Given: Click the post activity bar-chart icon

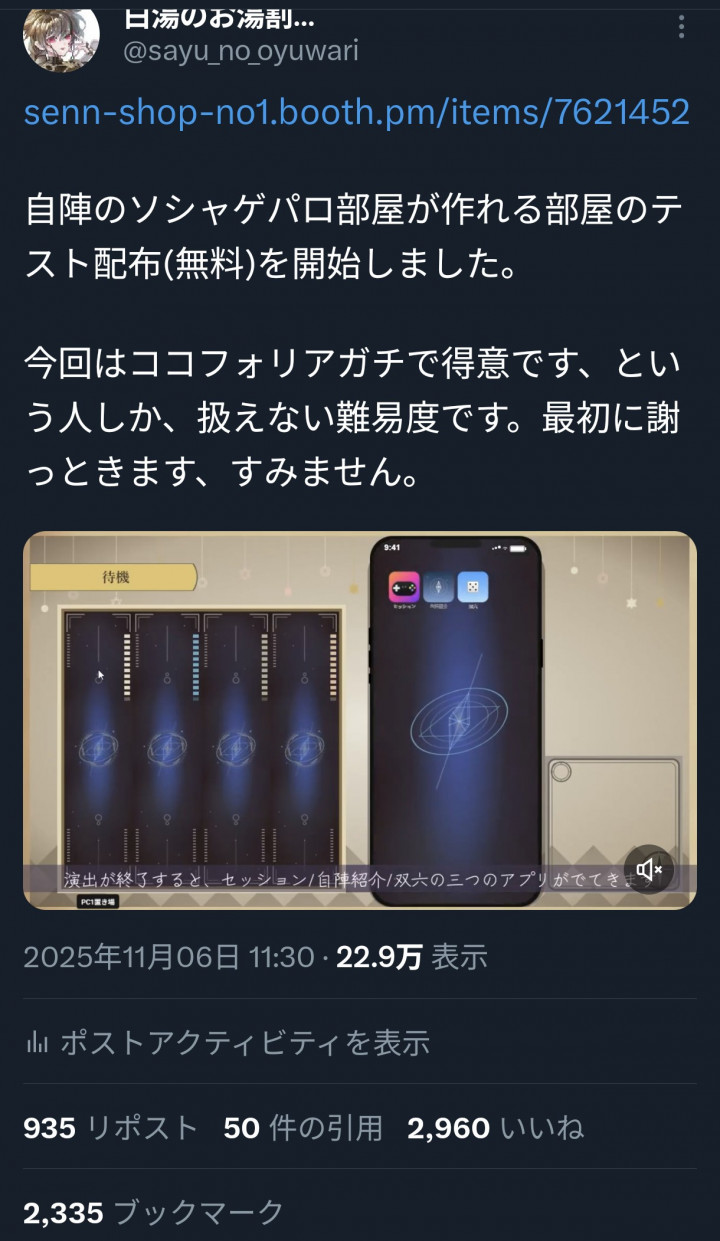Looking at the screenshot, I should pos(37,1043).
